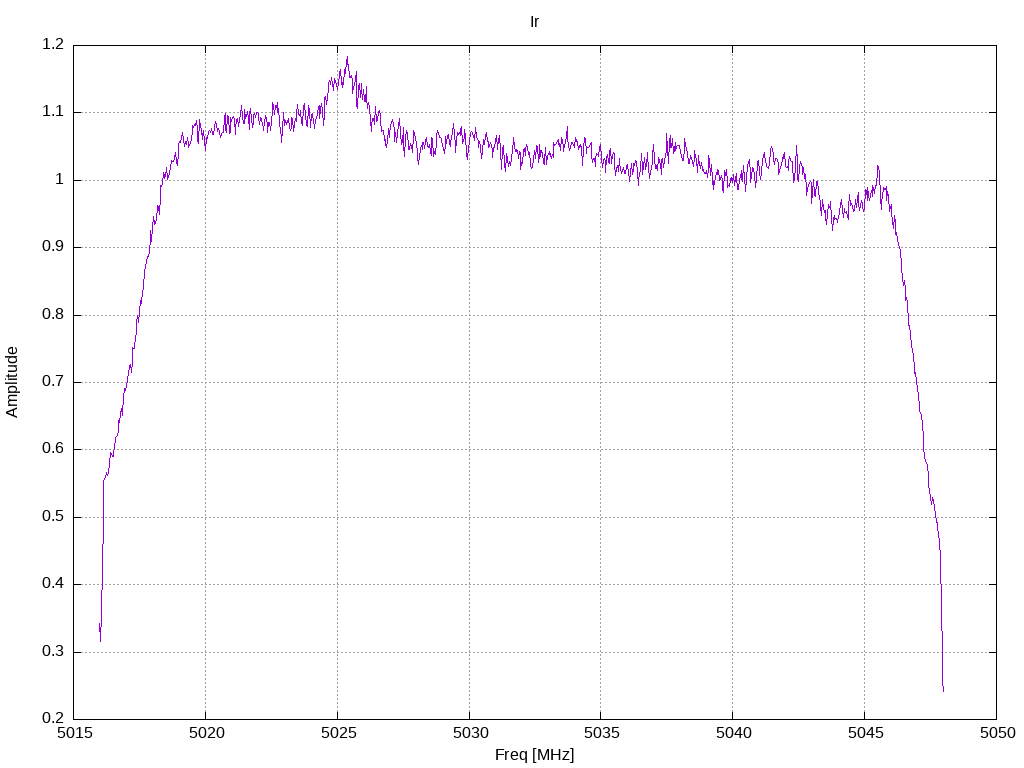Click the 0.7 y-axis tick label
Screen dimensions: 1024x768
[53, 382]
